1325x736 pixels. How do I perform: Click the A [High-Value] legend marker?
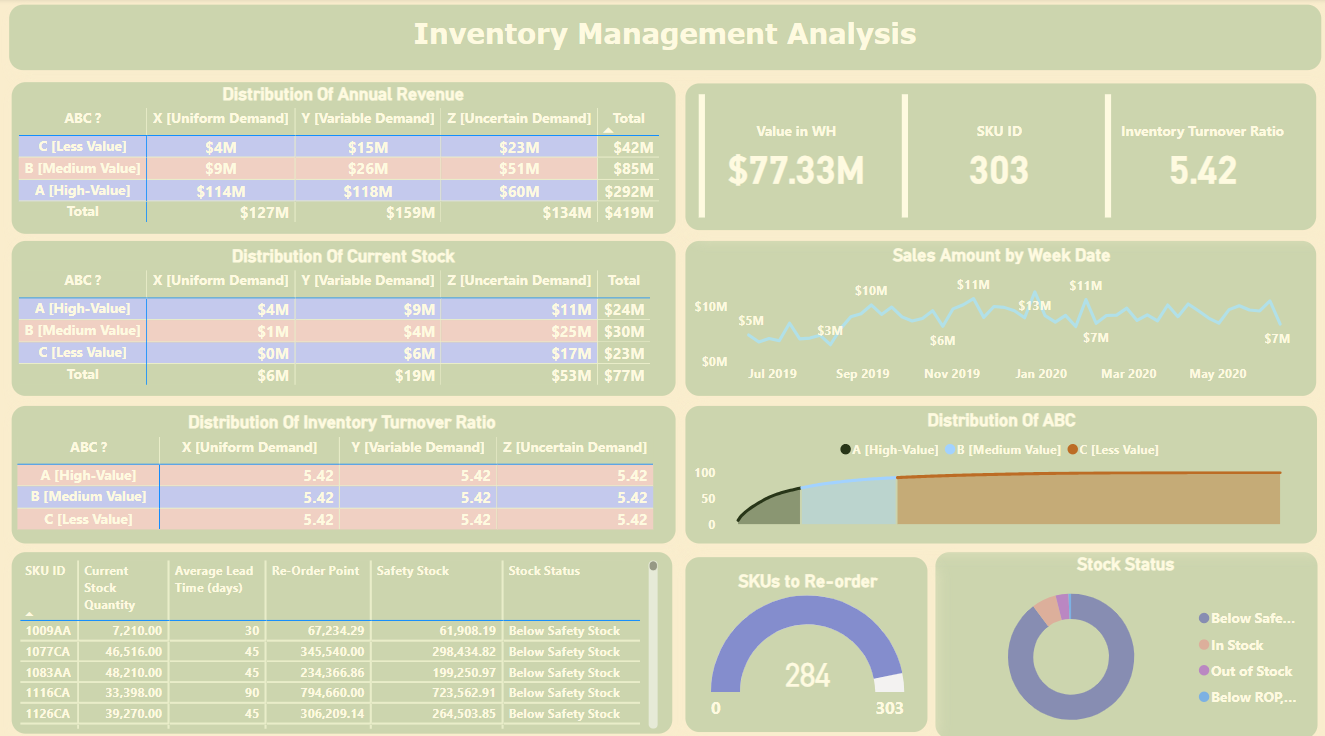tap(845, 450)
